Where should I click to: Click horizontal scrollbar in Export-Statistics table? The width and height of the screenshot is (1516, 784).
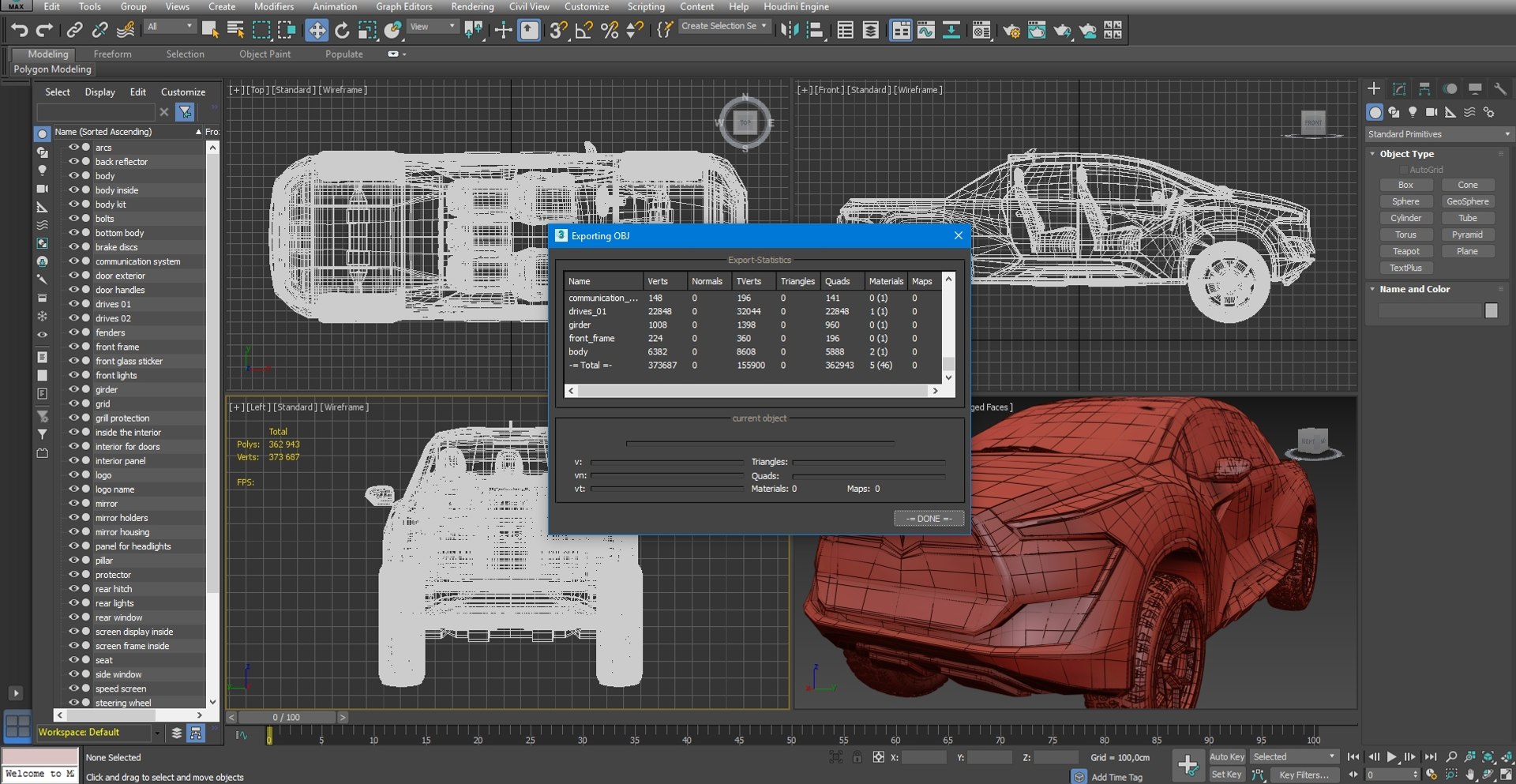point(753,391)
